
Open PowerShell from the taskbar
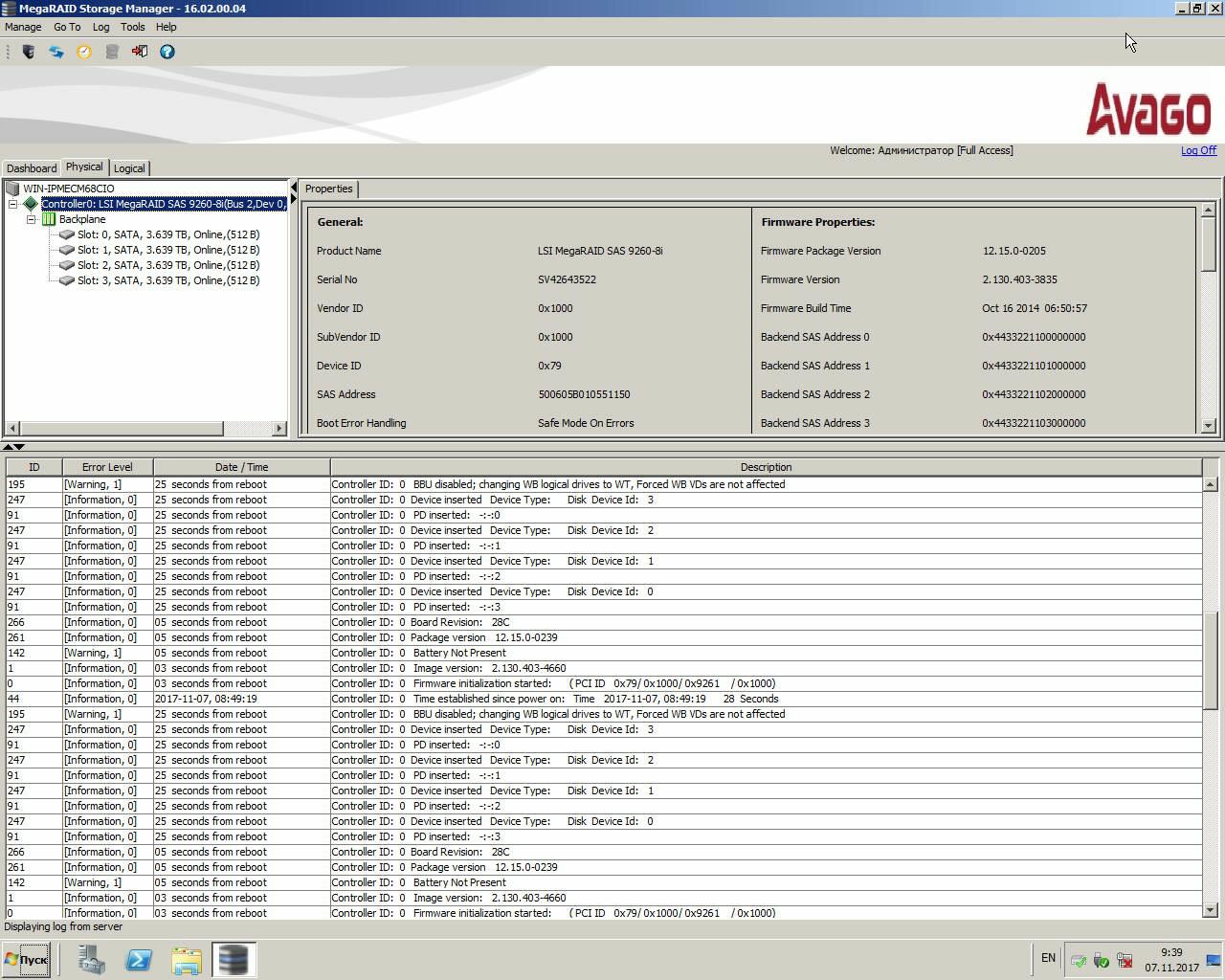coord(139,959)
